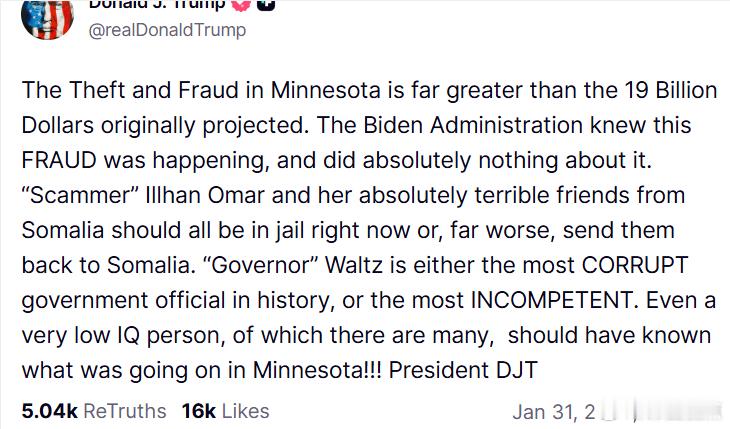Screen dimensions: 730x429
Task: View the 16k Likes count
Action: (x=198, y=410)
